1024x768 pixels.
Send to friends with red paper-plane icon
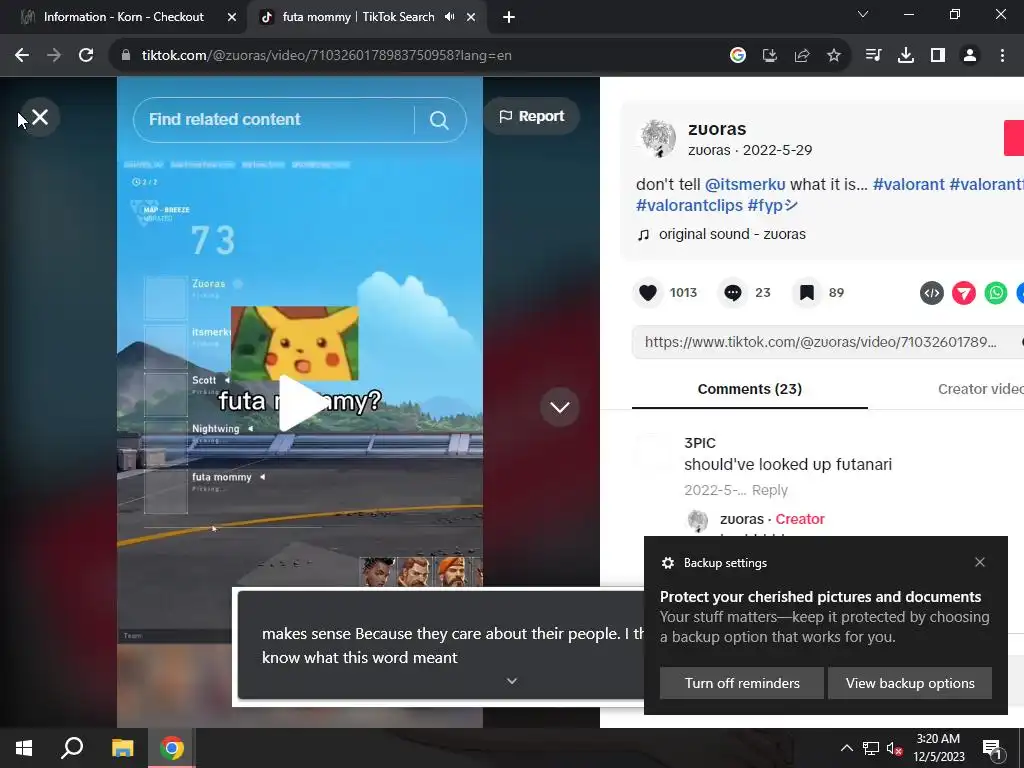pos(964,293)
